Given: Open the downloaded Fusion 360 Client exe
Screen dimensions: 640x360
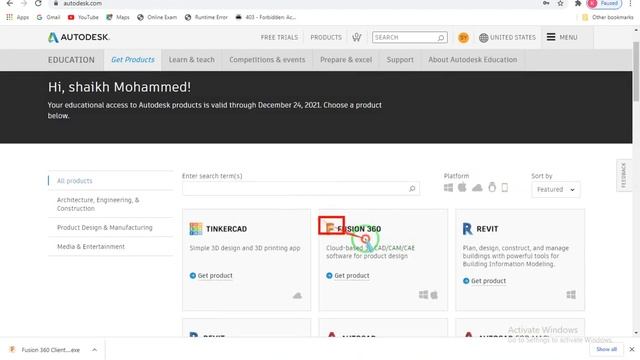Looking at the screenshot, I should [45, 350].
